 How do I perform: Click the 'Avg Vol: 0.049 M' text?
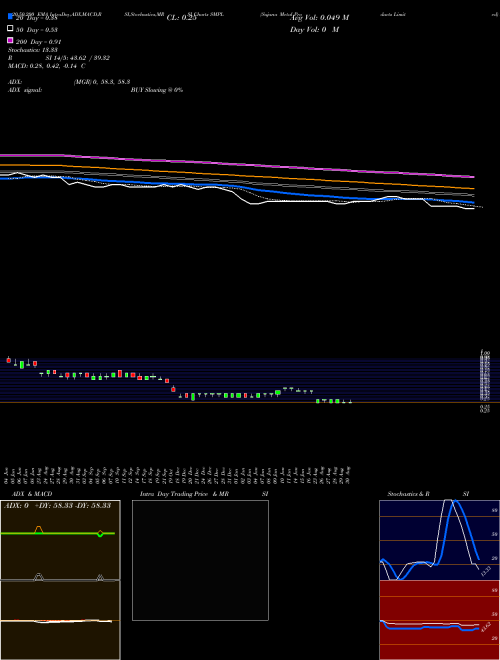point(321,18)
